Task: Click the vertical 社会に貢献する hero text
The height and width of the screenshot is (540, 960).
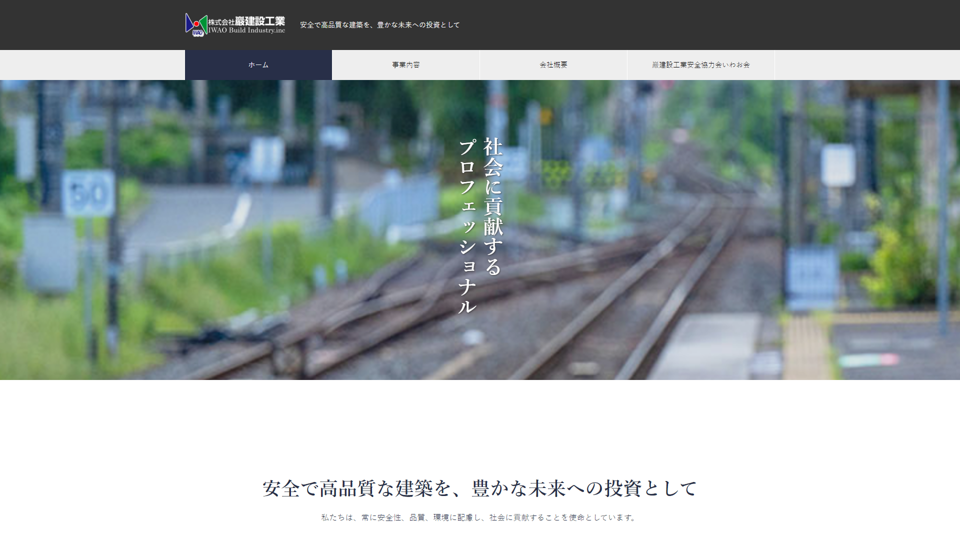Action: (x=493, y=207)
